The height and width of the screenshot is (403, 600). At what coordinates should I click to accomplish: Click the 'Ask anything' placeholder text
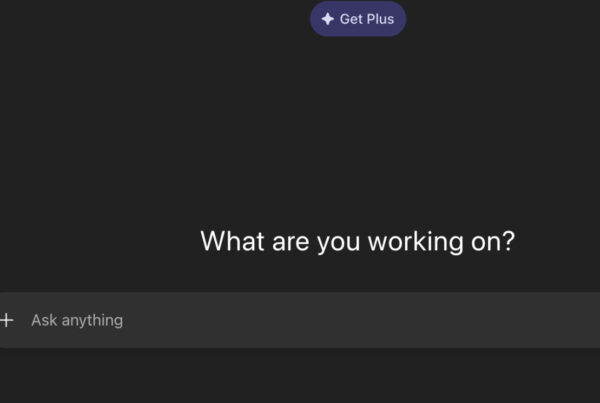[77, 320]
